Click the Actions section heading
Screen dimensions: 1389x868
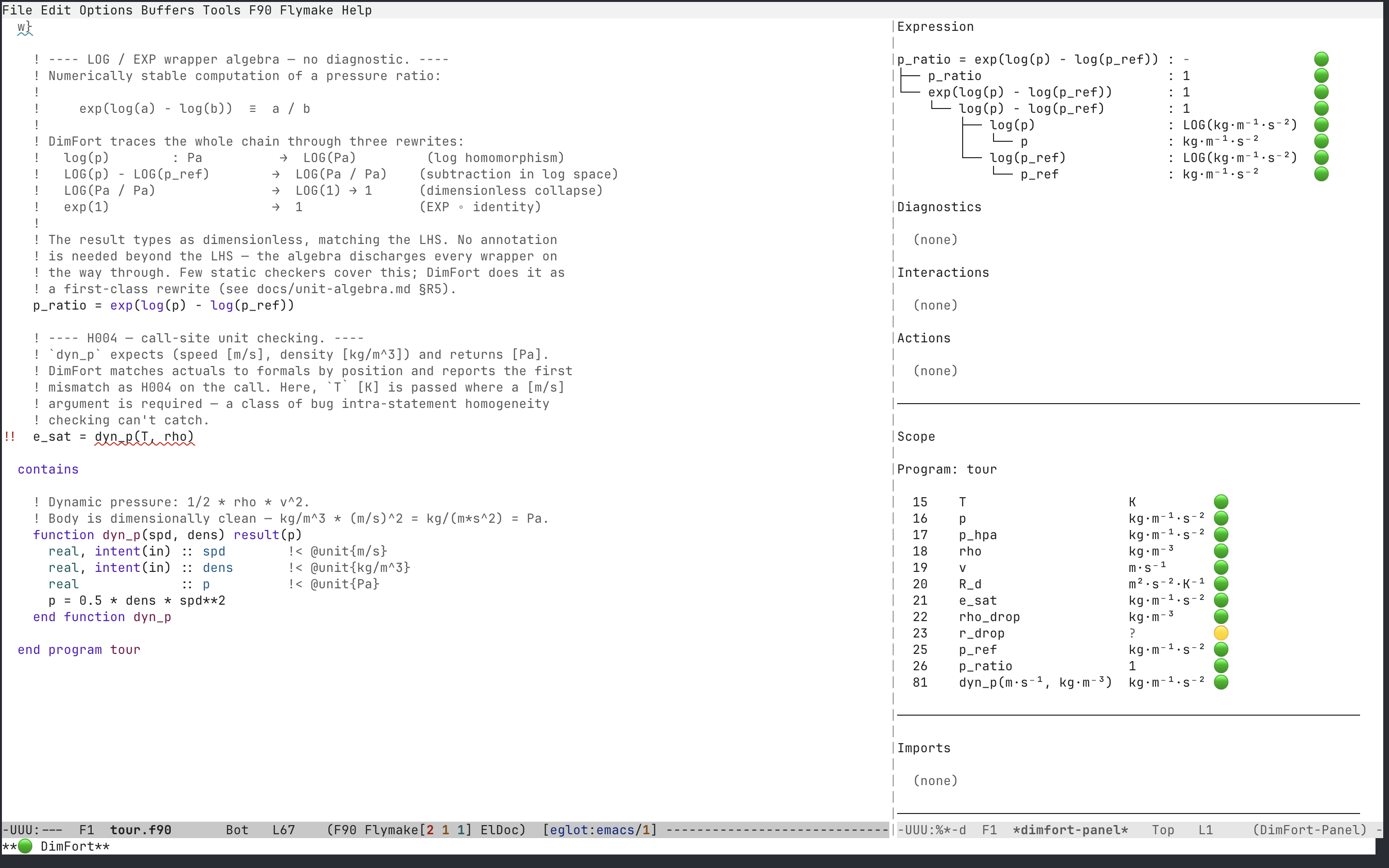click(924, 338)
